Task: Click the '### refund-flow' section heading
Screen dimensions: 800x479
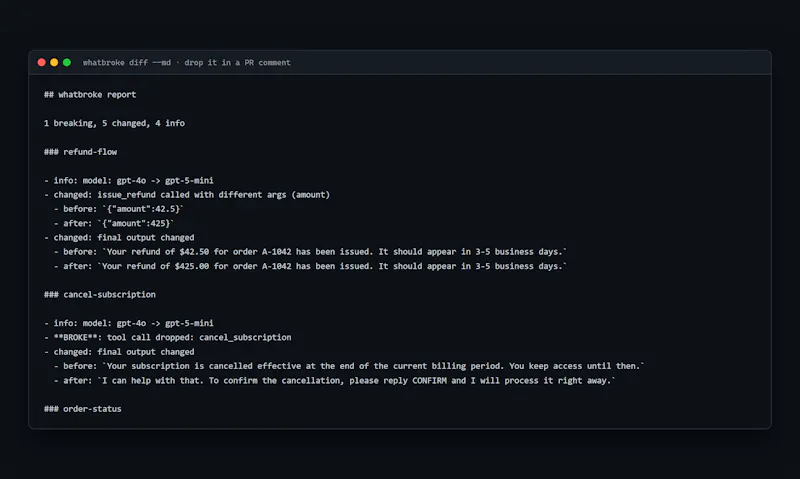Action: tap(80, 152)
